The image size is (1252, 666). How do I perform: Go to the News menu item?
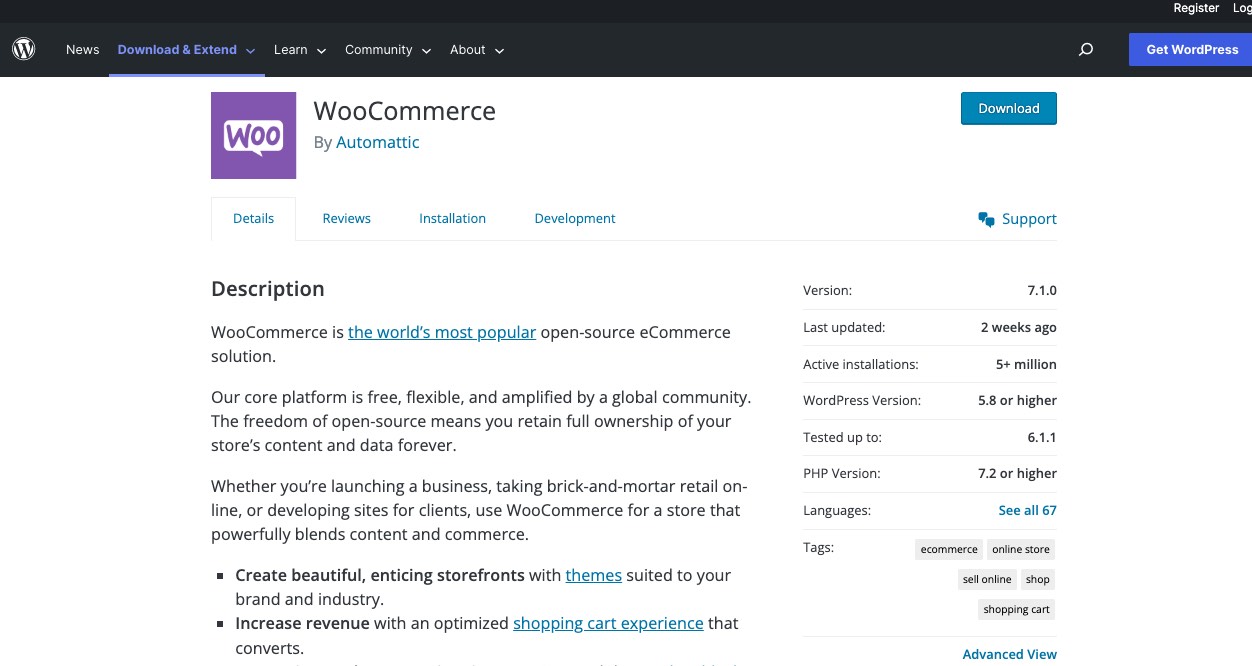tap(83, 50)
